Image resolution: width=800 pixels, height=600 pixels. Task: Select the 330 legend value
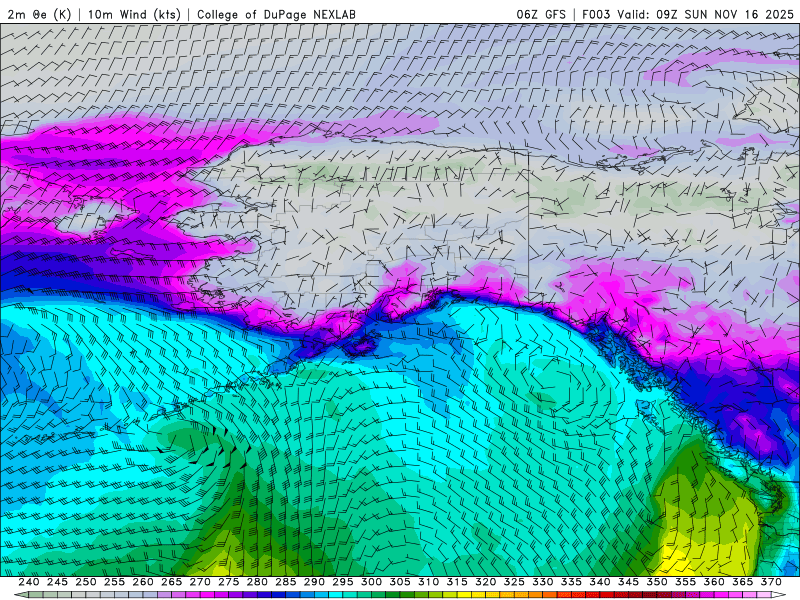[543, 582]
